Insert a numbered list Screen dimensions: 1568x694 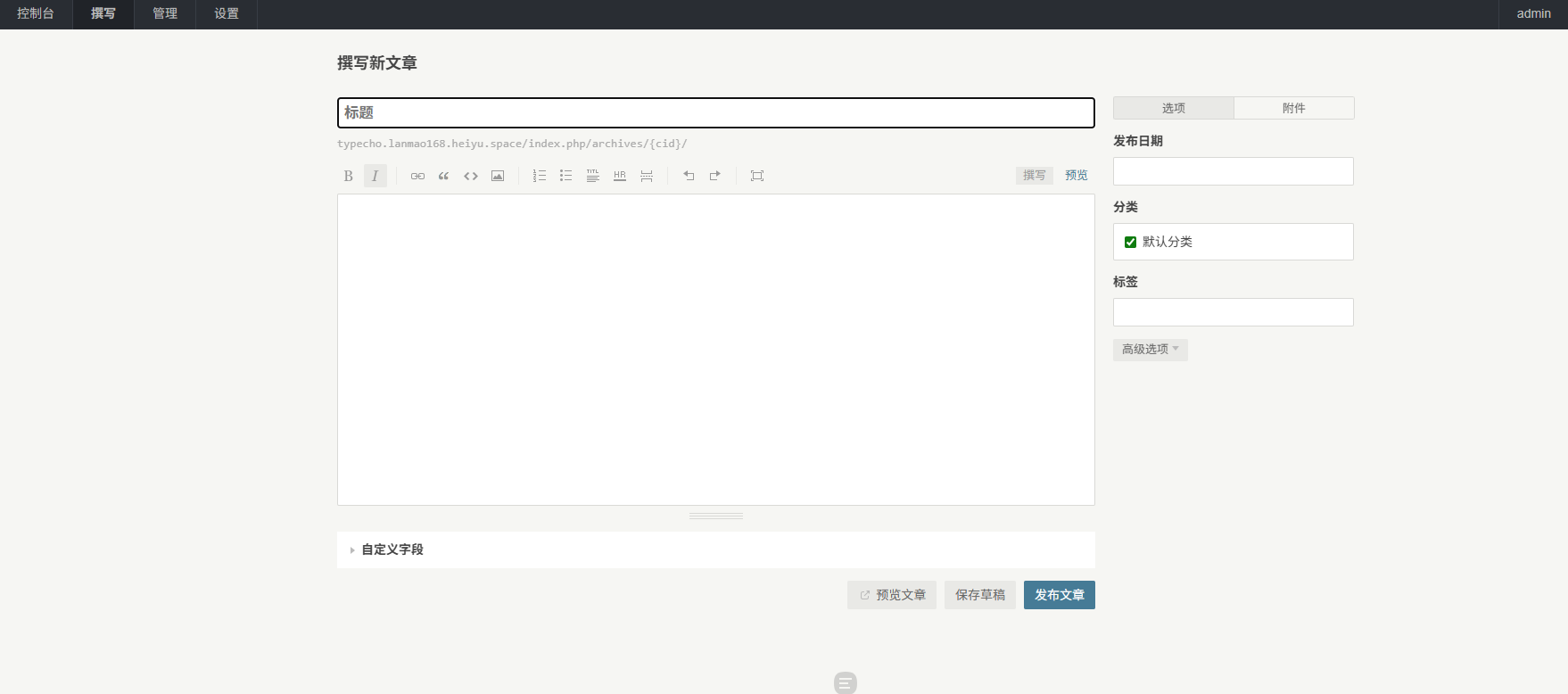tap(540, 176)
